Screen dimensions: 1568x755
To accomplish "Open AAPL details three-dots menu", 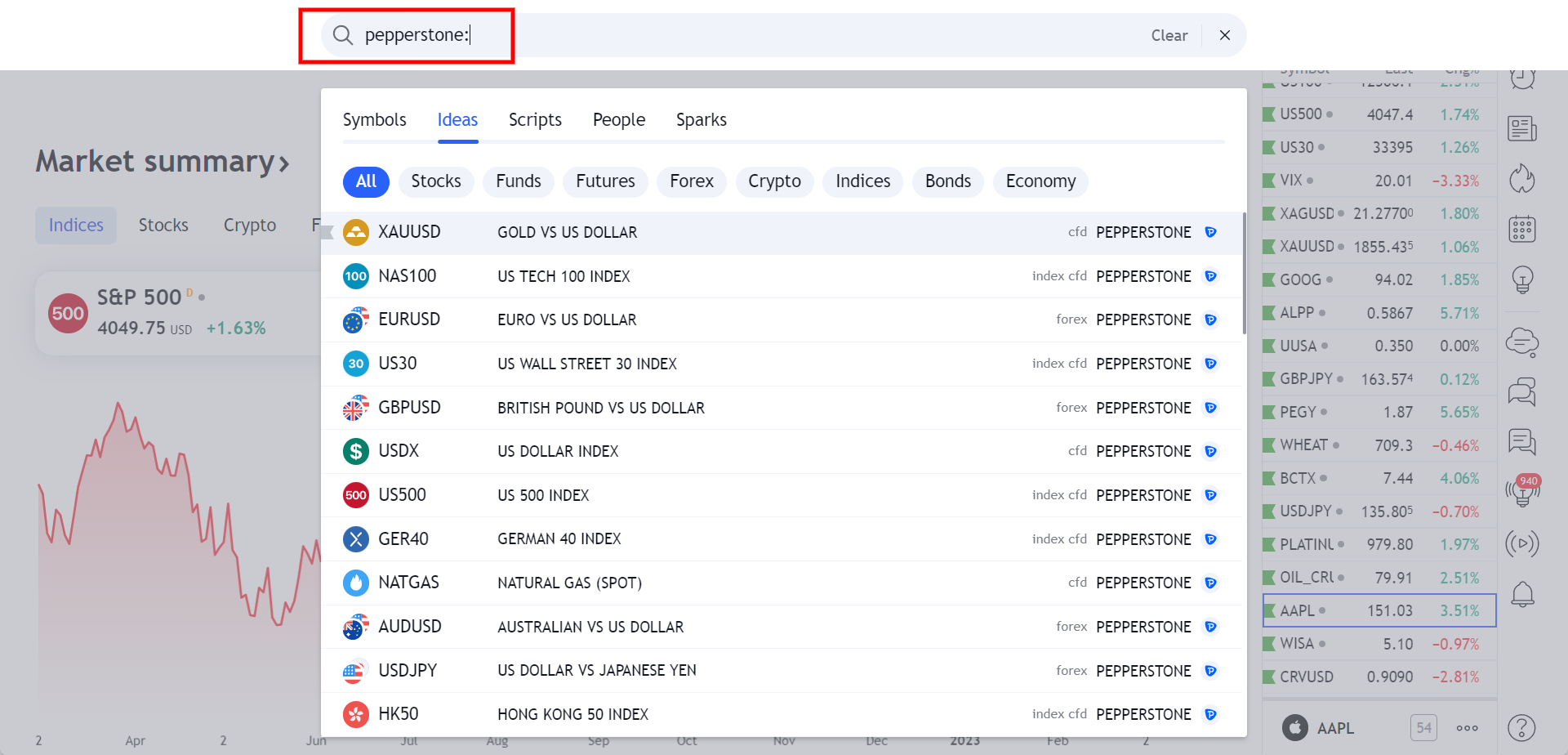I will pos(1467,728).
